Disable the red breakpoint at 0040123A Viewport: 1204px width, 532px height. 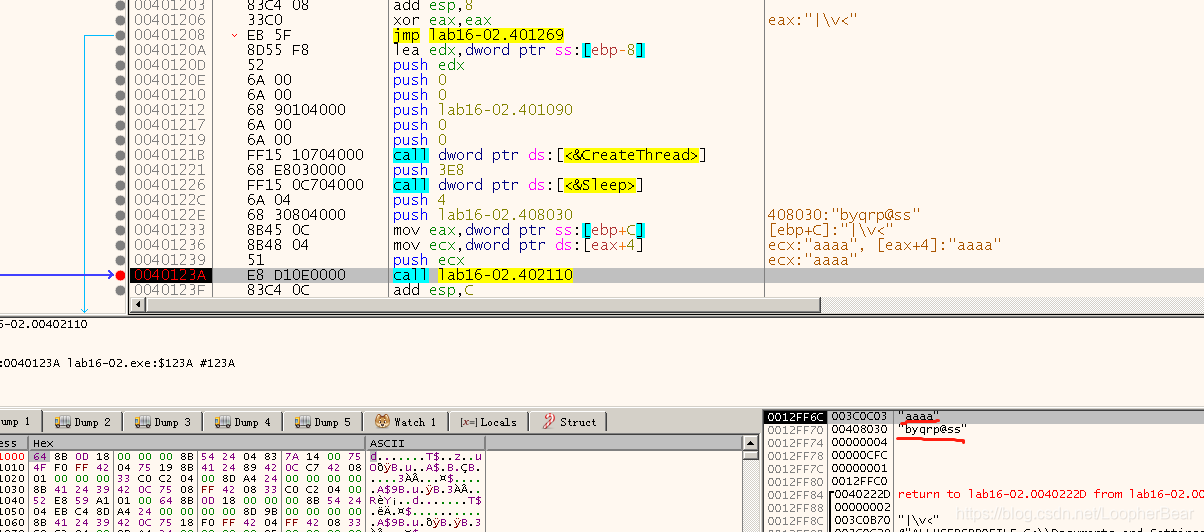[121, 275]
